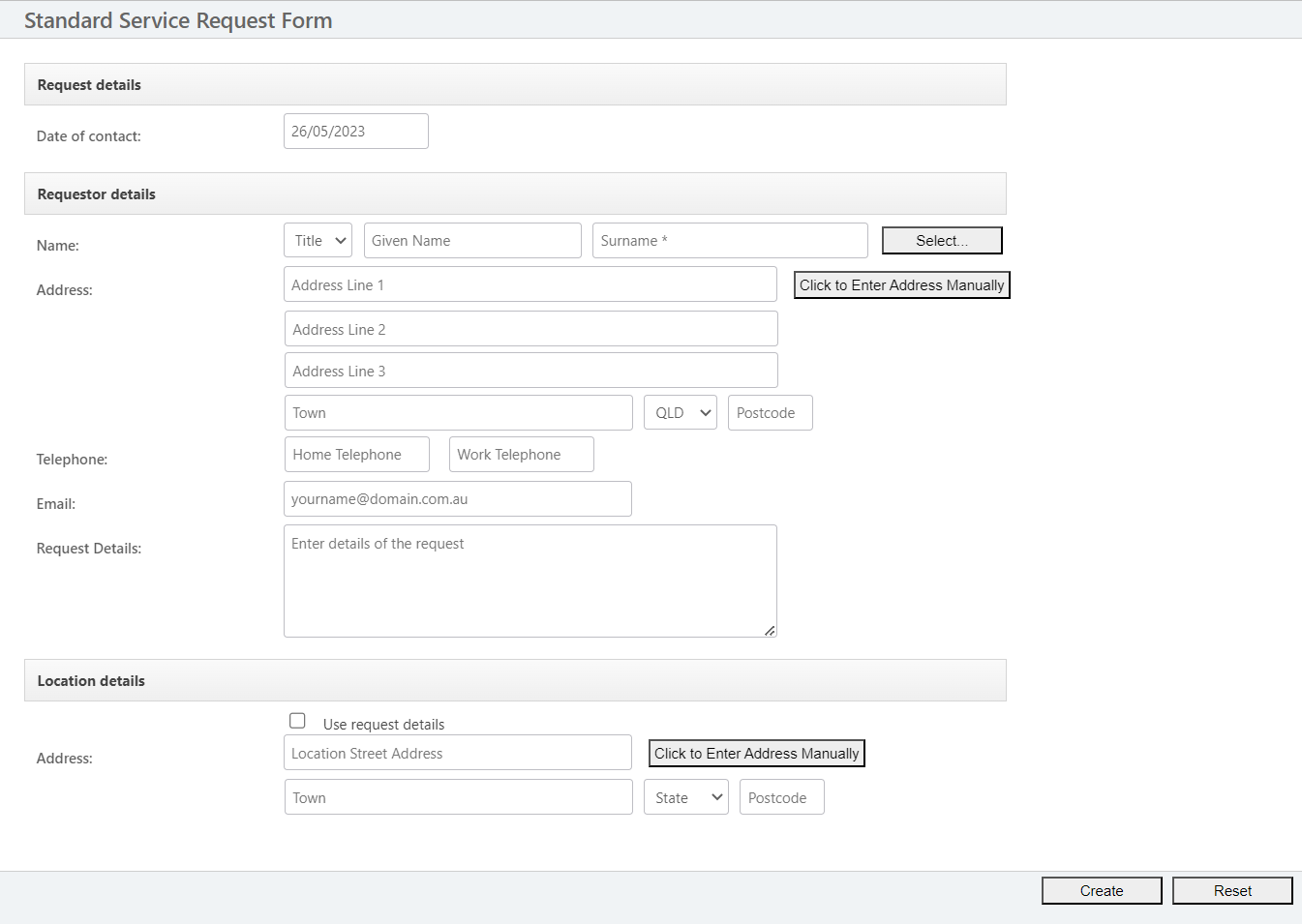Viewport: 1302px width, 924px height.
Task: Click the Home Telephone field
Action: click(x=356, y=454)
